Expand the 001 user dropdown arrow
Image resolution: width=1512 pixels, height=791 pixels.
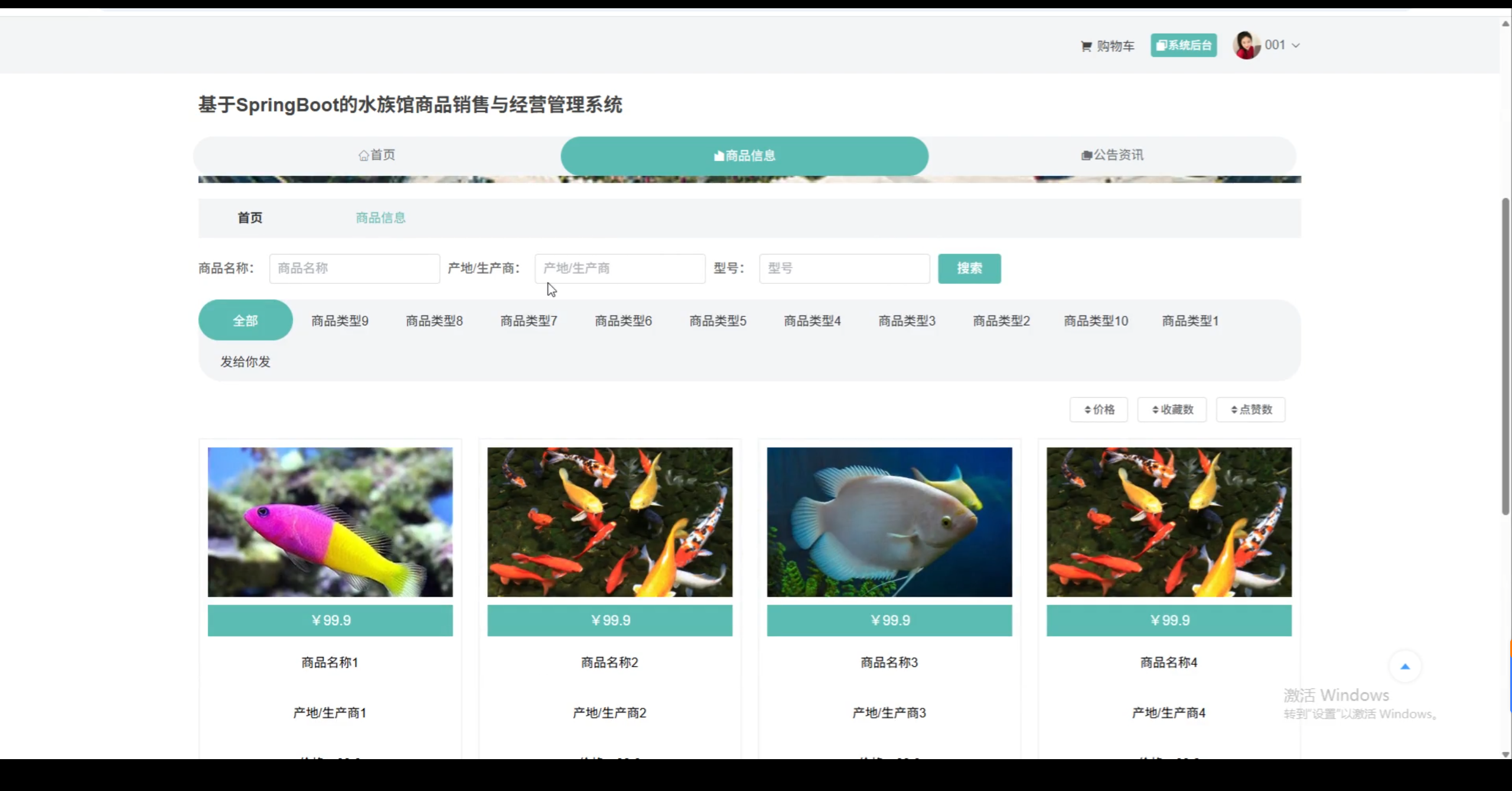(1296, 45)
